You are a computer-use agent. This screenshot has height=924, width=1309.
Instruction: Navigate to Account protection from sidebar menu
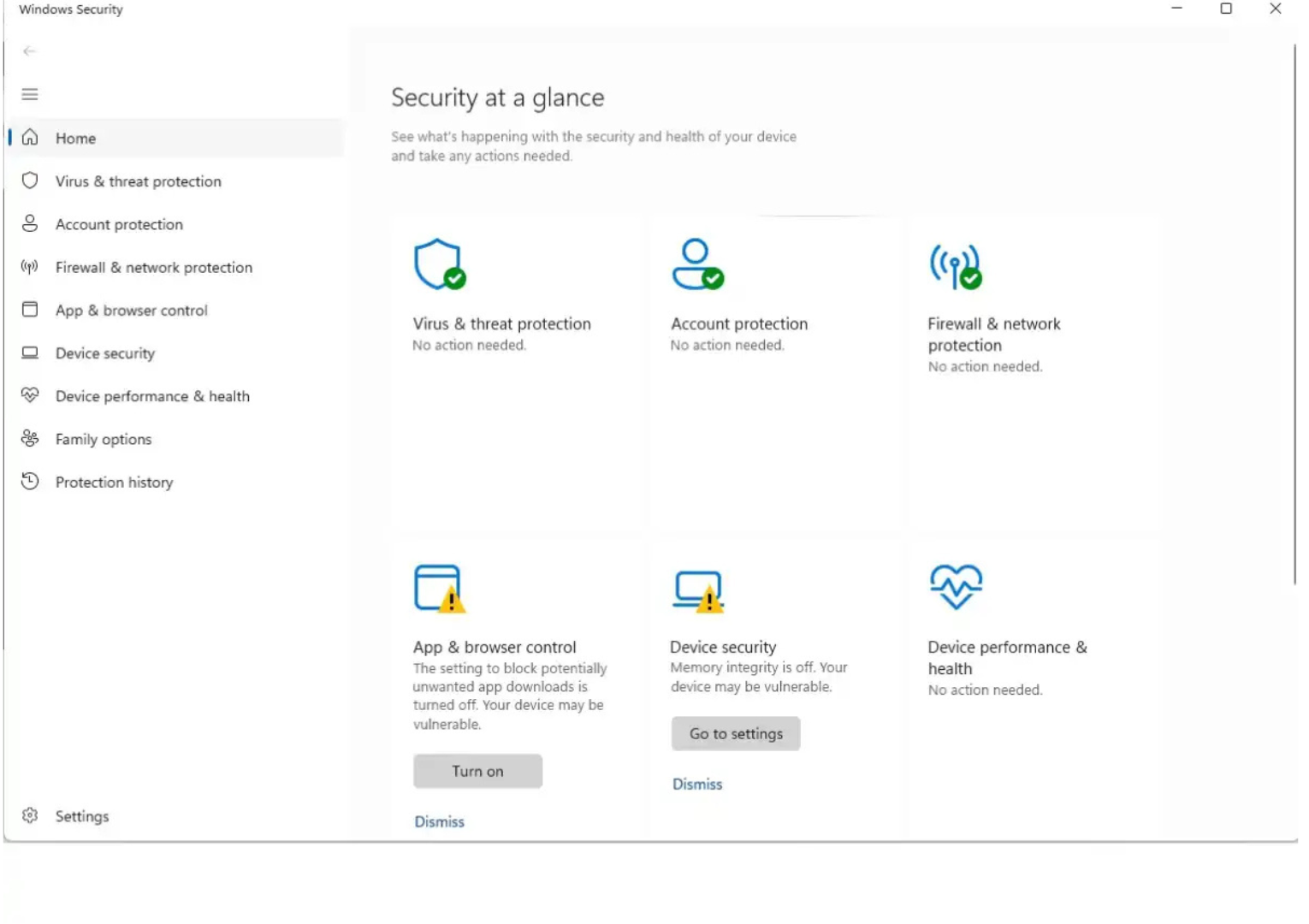[x=119, y=223]
